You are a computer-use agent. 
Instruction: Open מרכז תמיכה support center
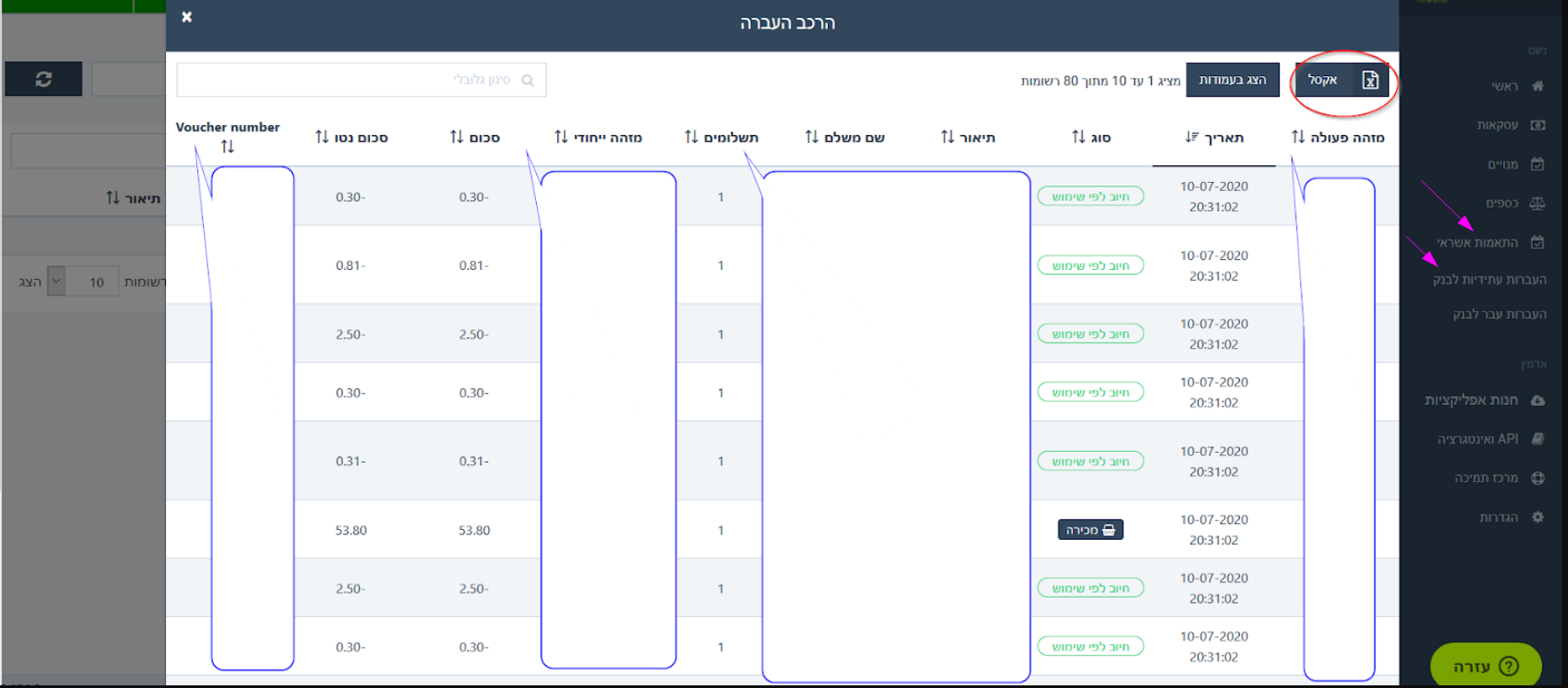click(x=1500, y=478)
